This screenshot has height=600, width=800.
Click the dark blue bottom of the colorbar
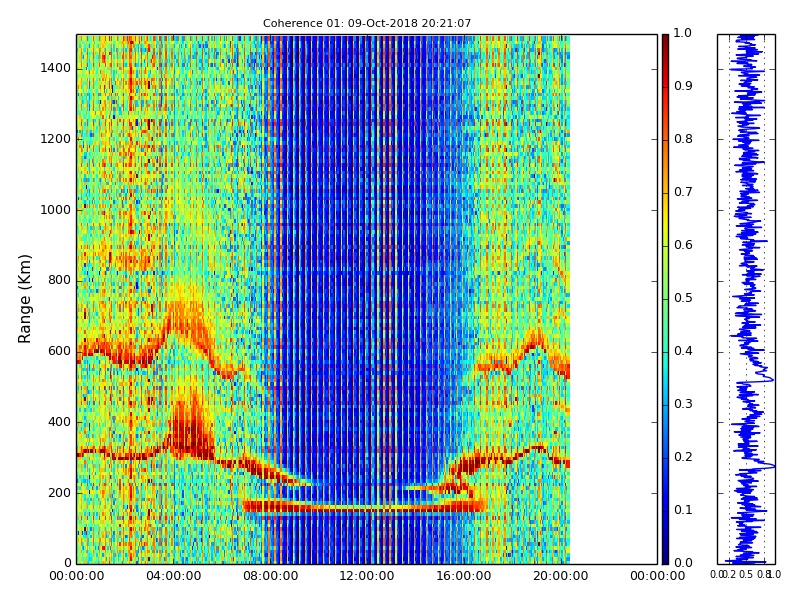(x=665, y=554)
